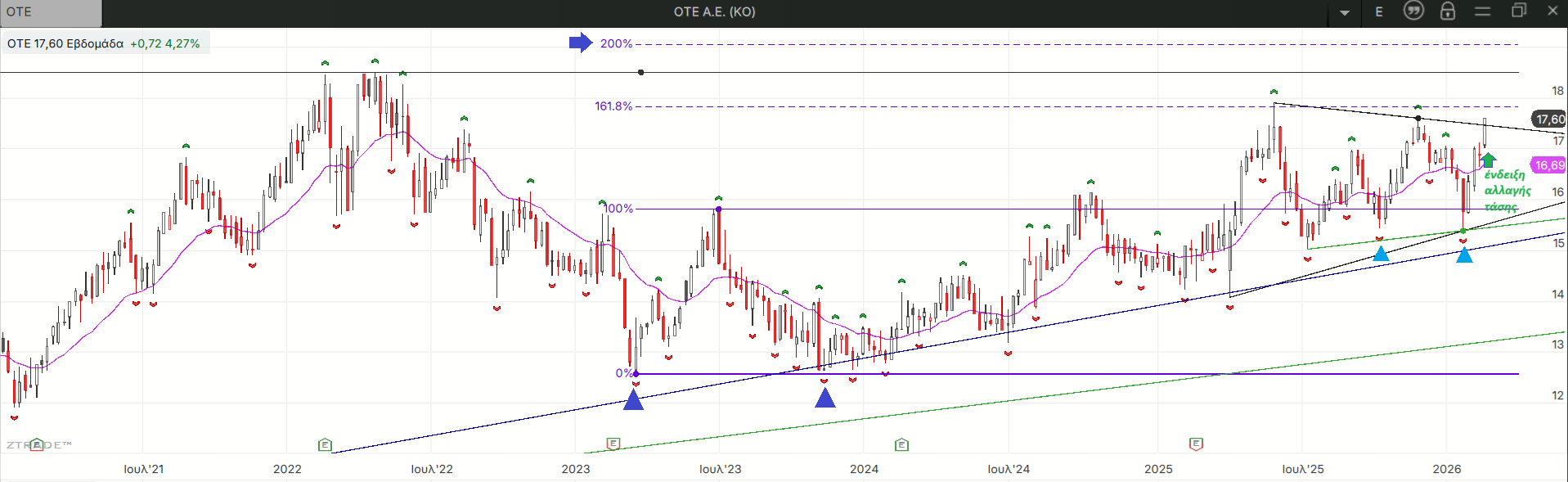
Task: Click the rightmost light-blue triangle near 2026
Action: (x=1464, y=255)
